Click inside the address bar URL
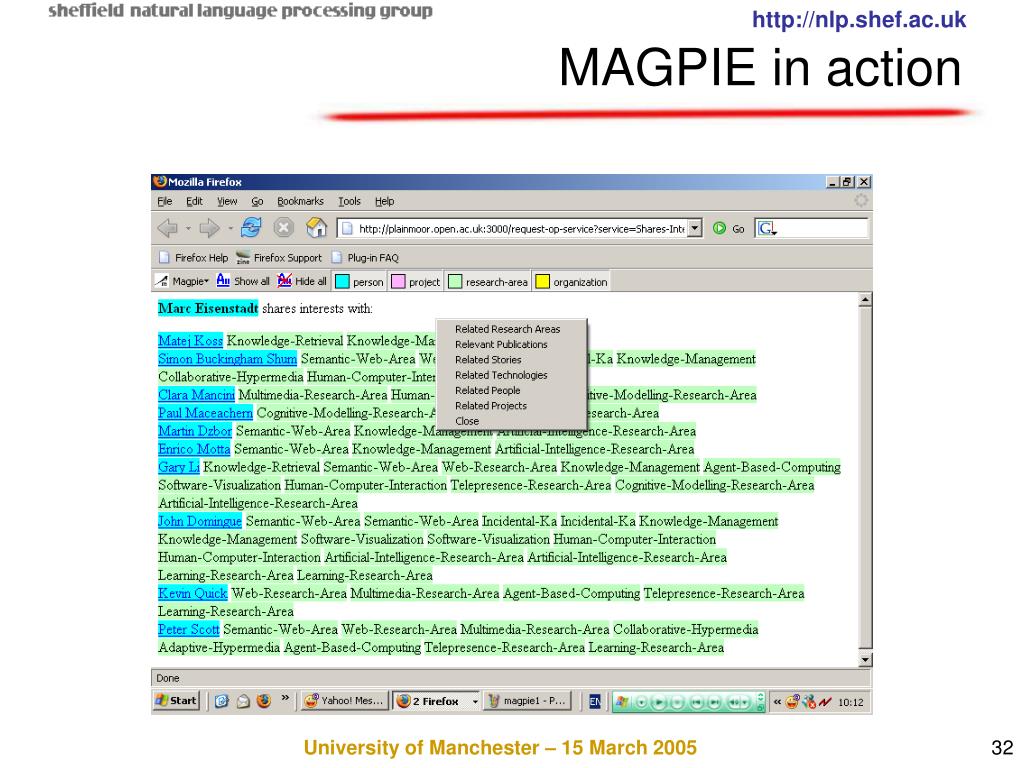The width and height of the screenshot is (1024, 768). click(x=521, y=229)
